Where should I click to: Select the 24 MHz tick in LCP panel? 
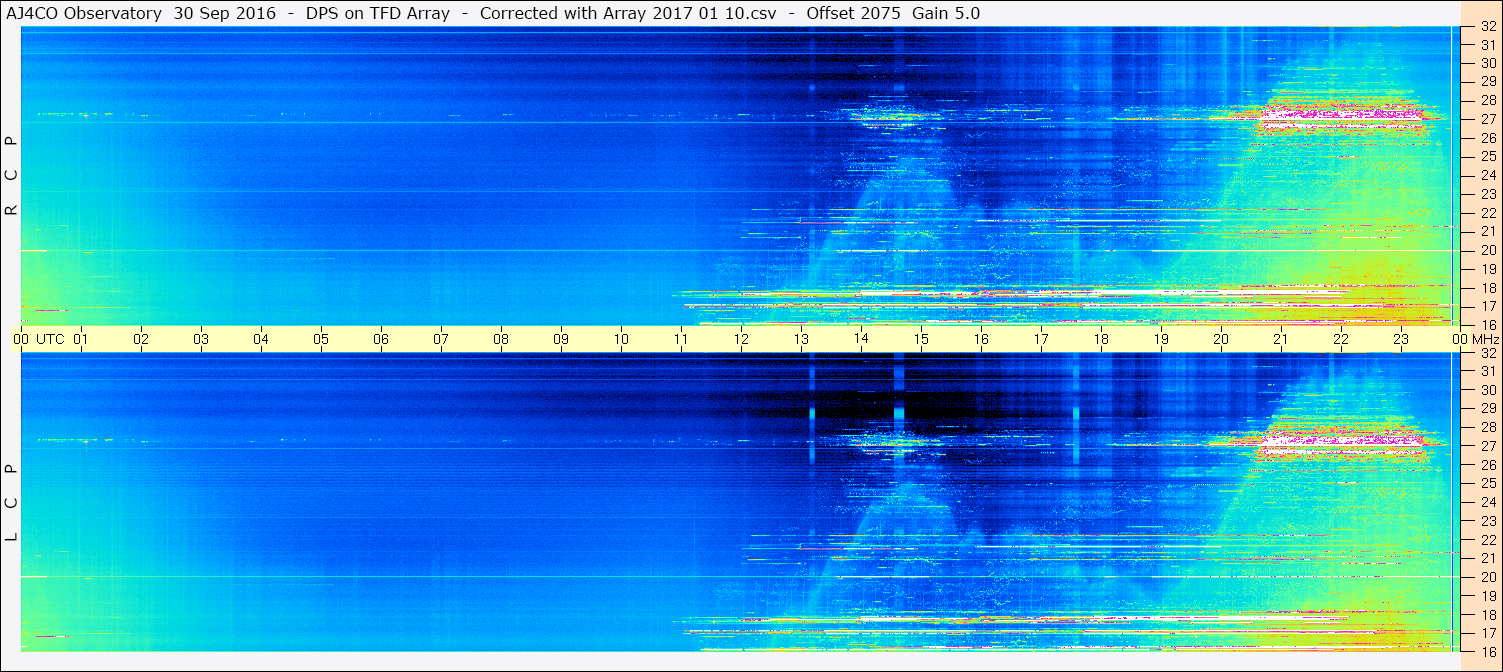(1487, 502)
